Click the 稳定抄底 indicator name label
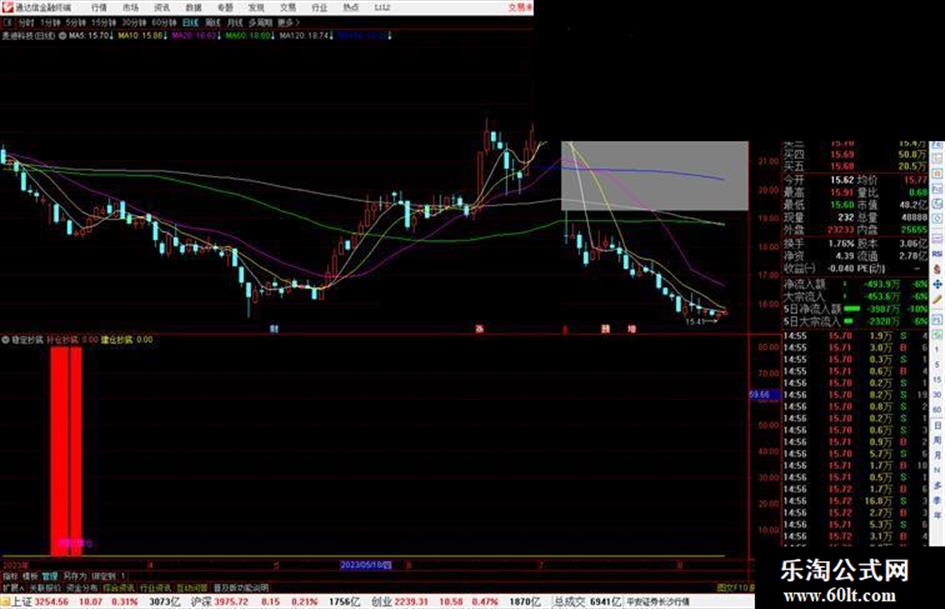Image resolution: width=945 pixels, height=609 pixels. coord(27,339)
